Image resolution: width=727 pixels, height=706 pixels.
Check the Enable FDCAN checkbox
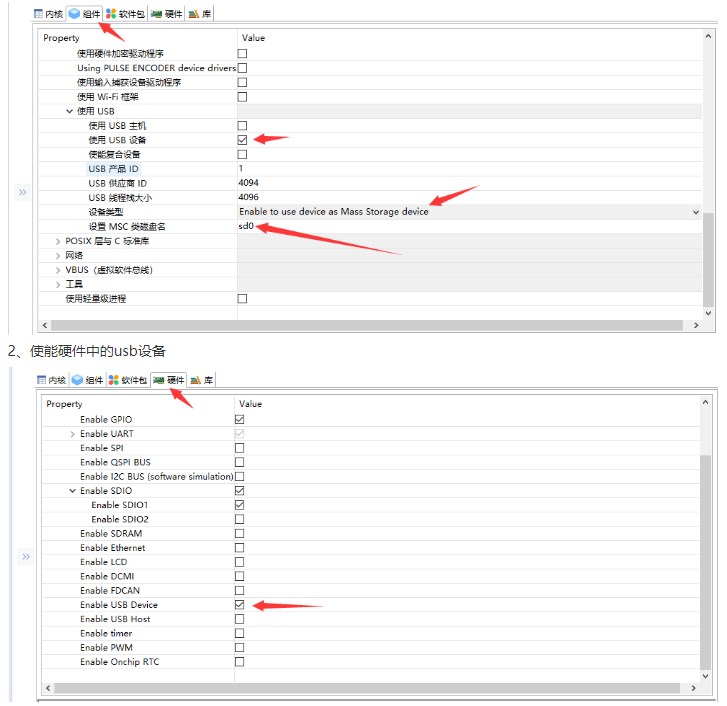239,591
